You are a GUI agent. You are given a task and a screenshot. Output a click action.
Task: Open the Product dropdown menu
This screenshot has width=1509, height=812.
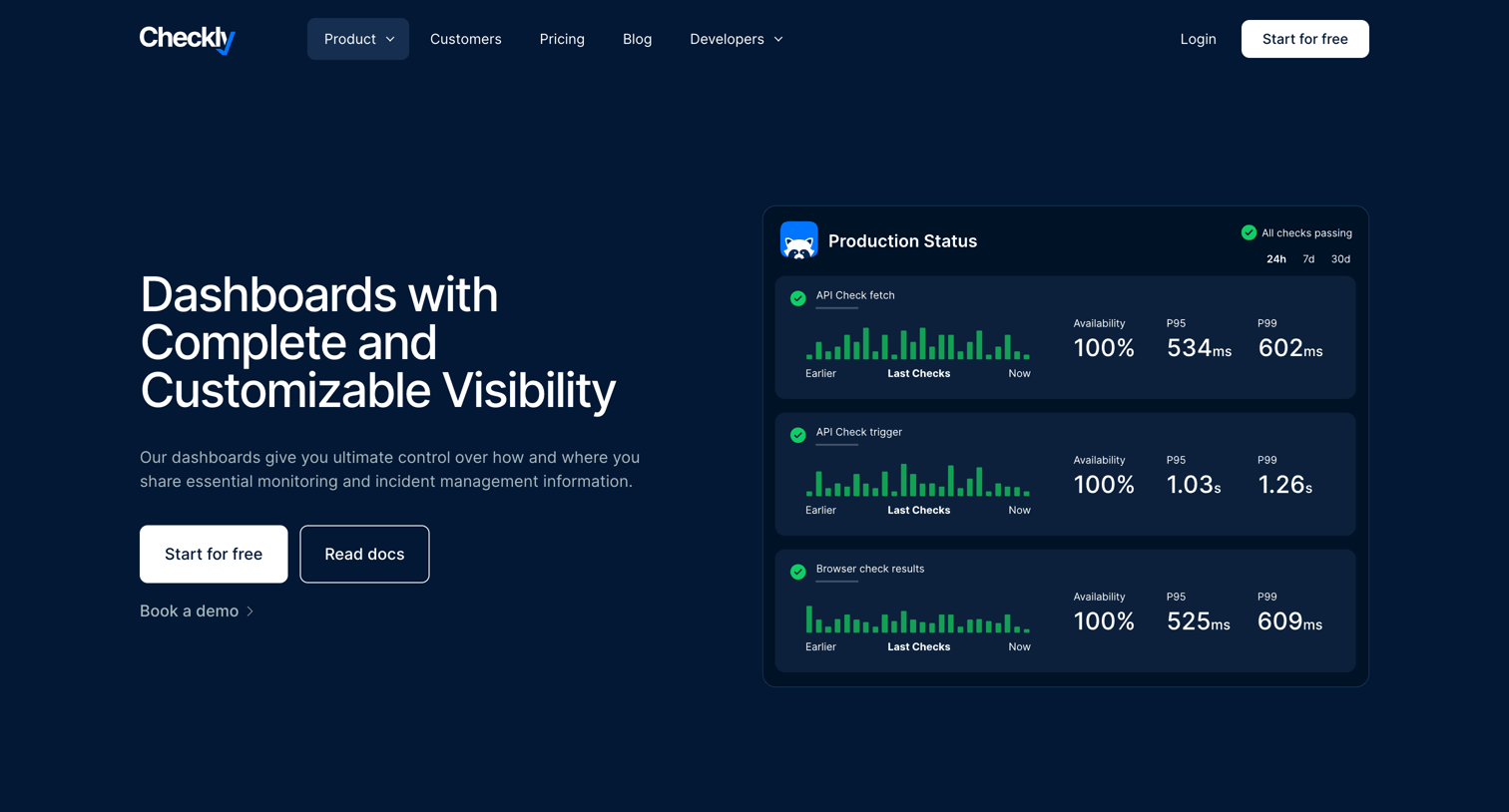pyautogui.click(x=358, y=39)
